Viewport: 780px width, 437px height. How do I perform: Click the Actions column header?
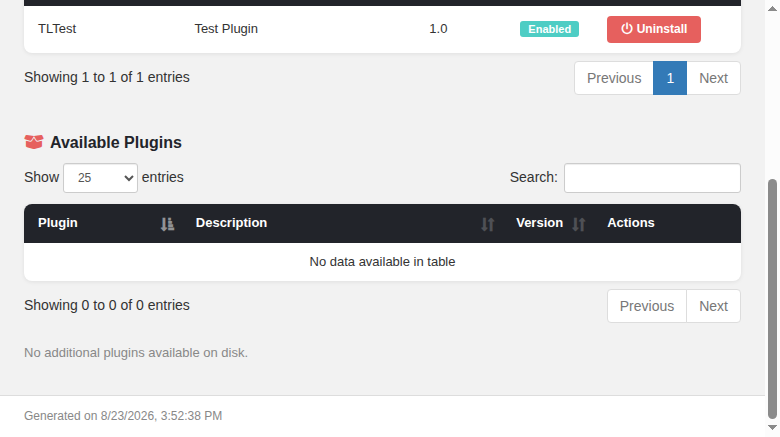(631, 223)
